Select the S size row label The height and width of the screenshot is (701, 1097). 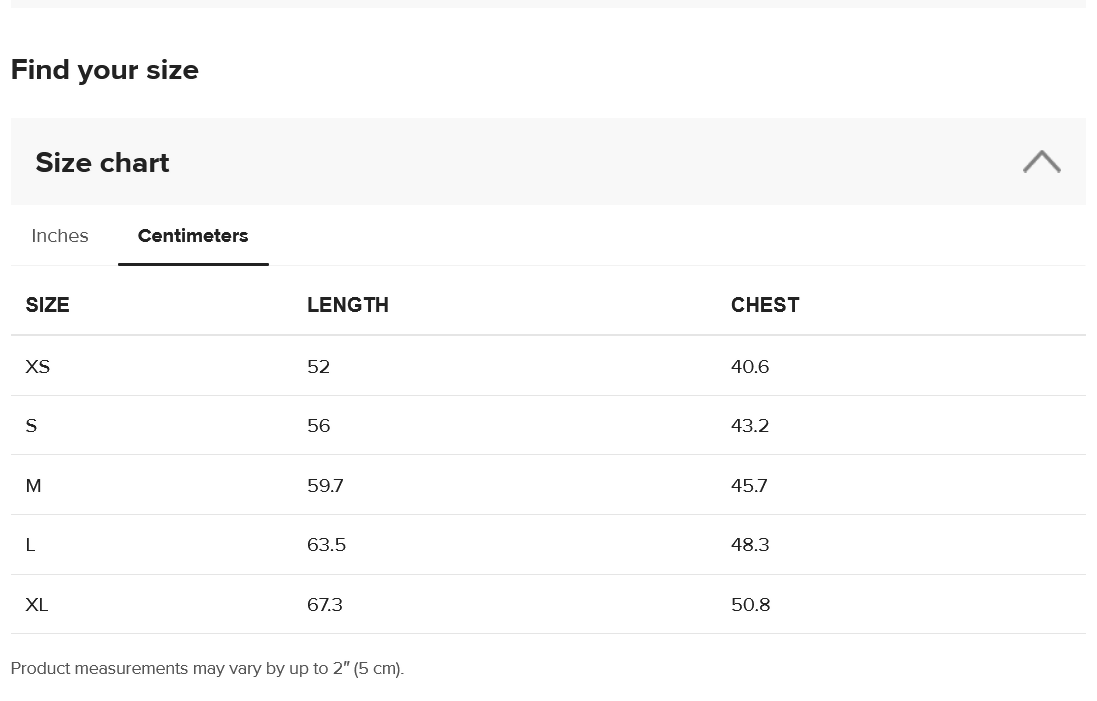point(31,426)
